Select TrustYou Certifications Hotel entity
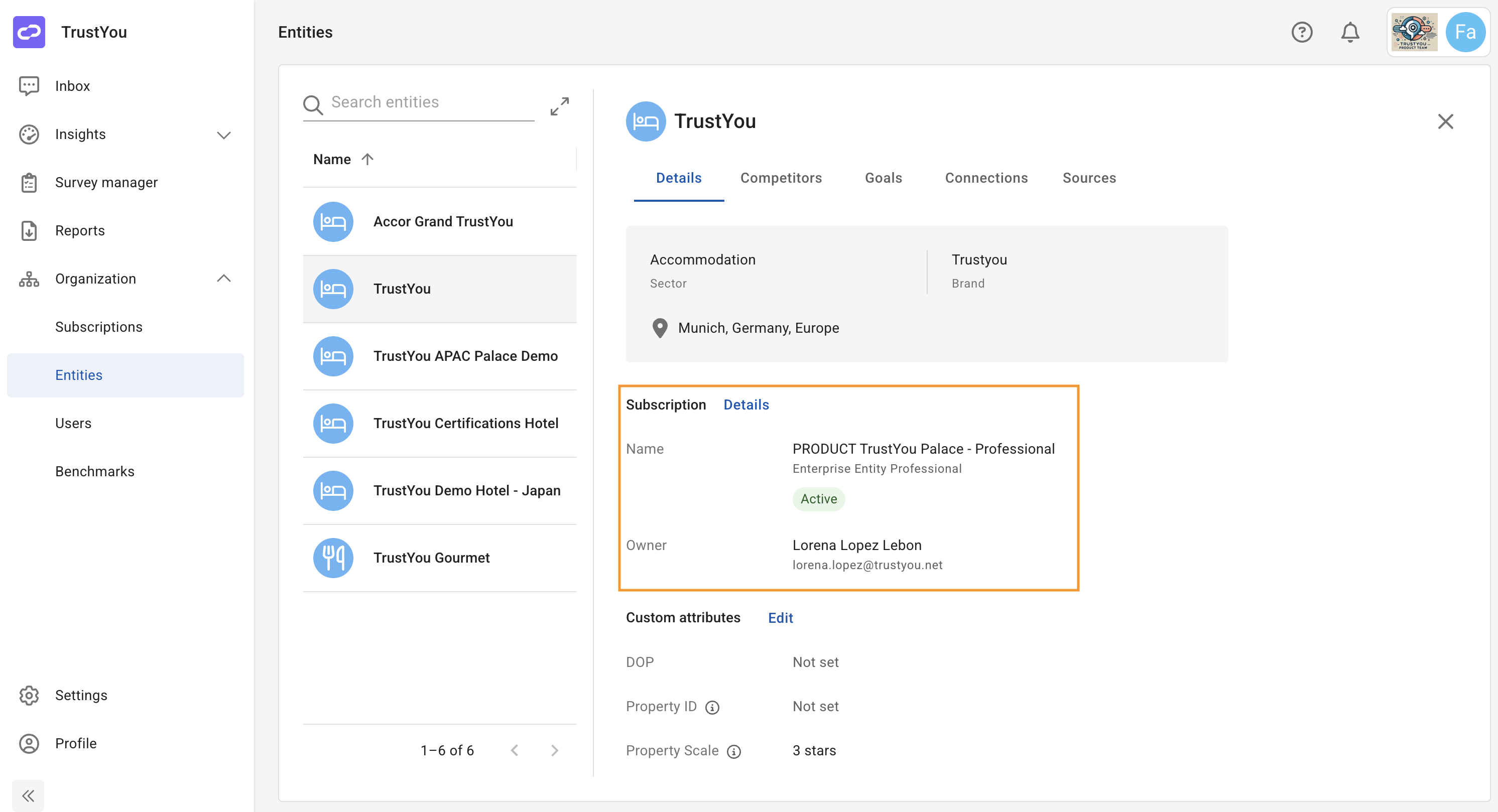Image resolution: width=1498 pixels, height=812 pixels. [440, 424]
